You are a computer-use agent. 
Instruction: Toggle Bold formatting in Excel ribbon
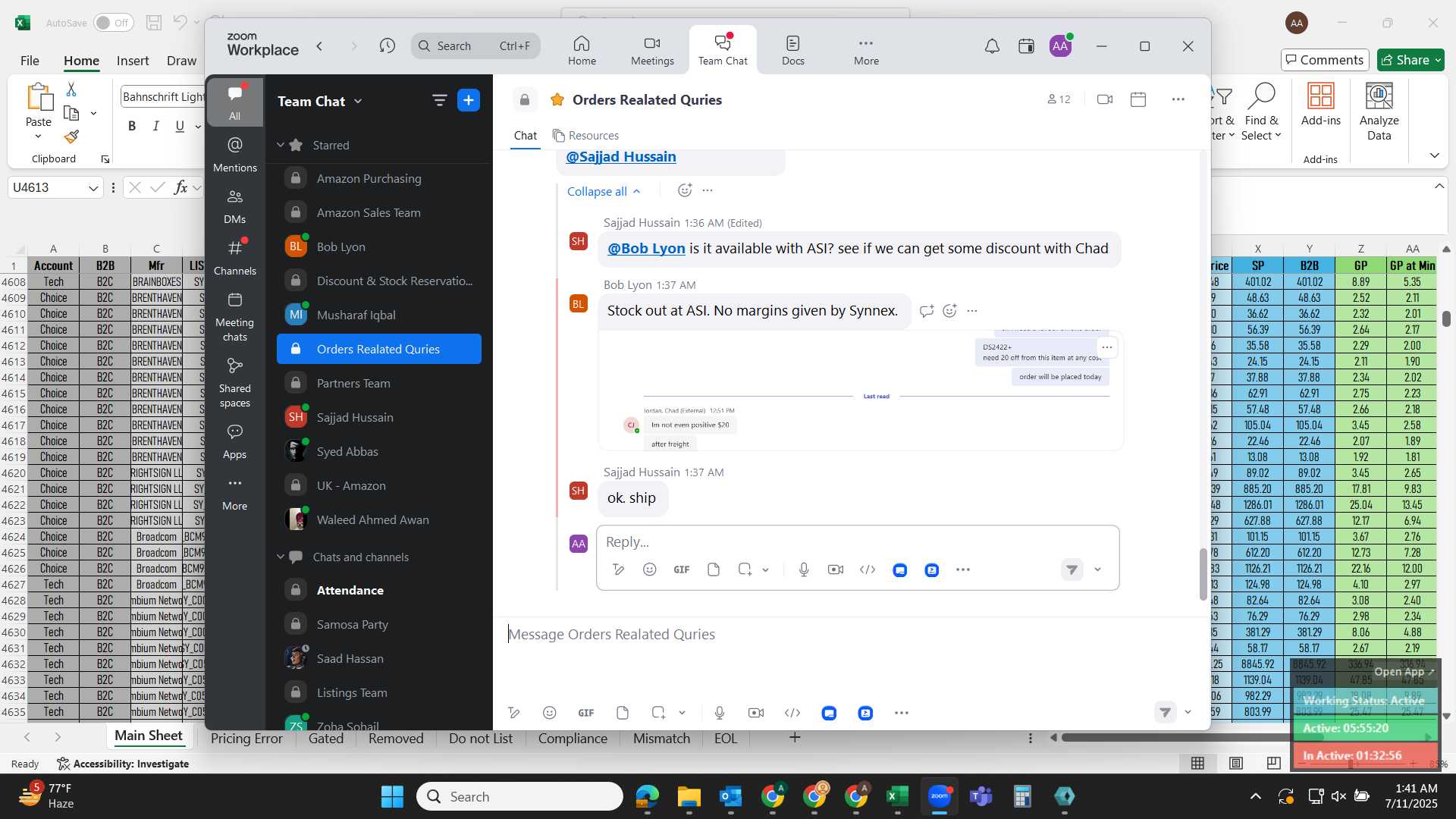pos(132,126)
